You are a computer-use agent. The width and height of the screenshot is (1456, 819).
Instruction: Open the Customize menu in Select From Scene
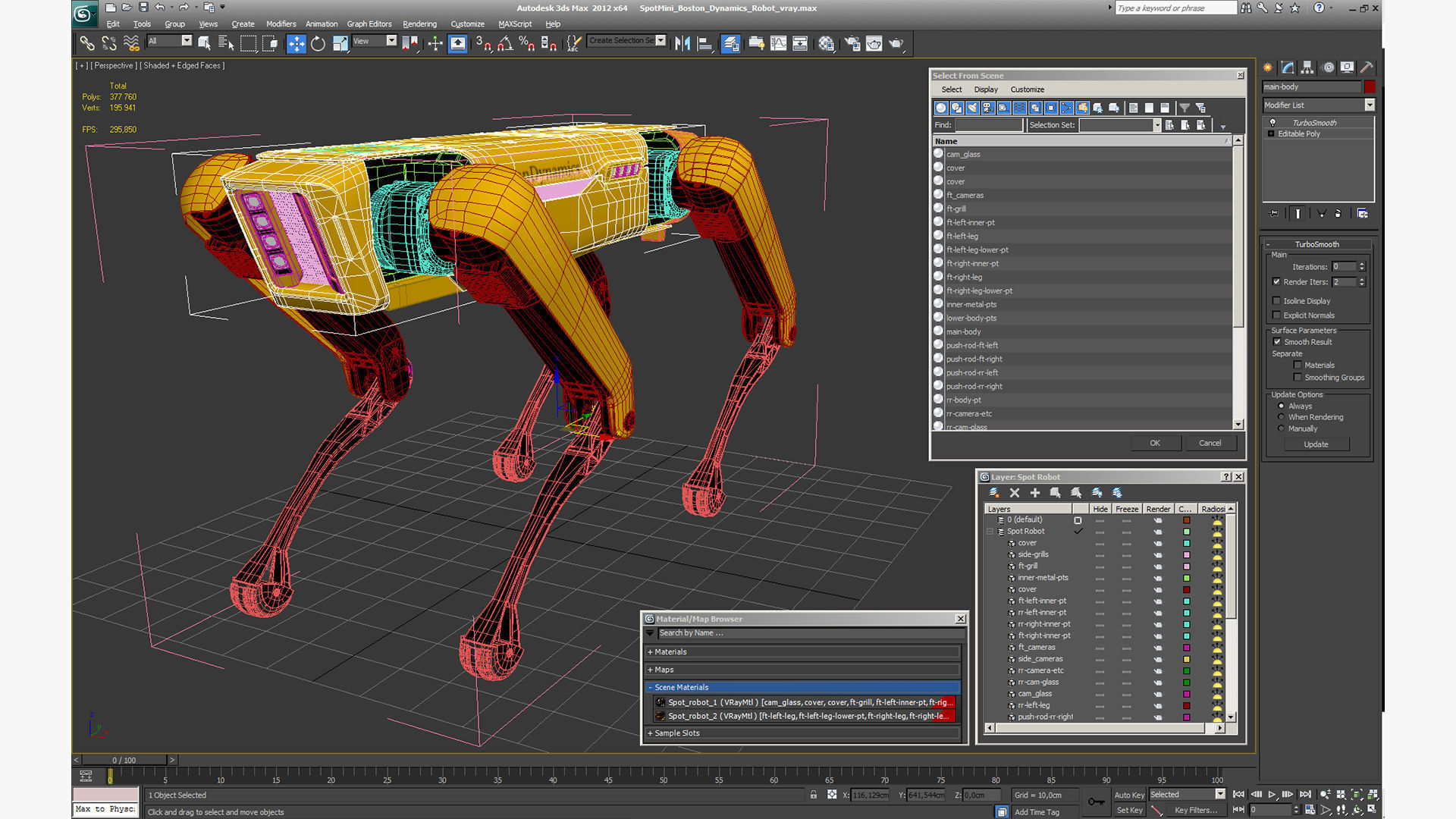click(x=1027, y=89)
